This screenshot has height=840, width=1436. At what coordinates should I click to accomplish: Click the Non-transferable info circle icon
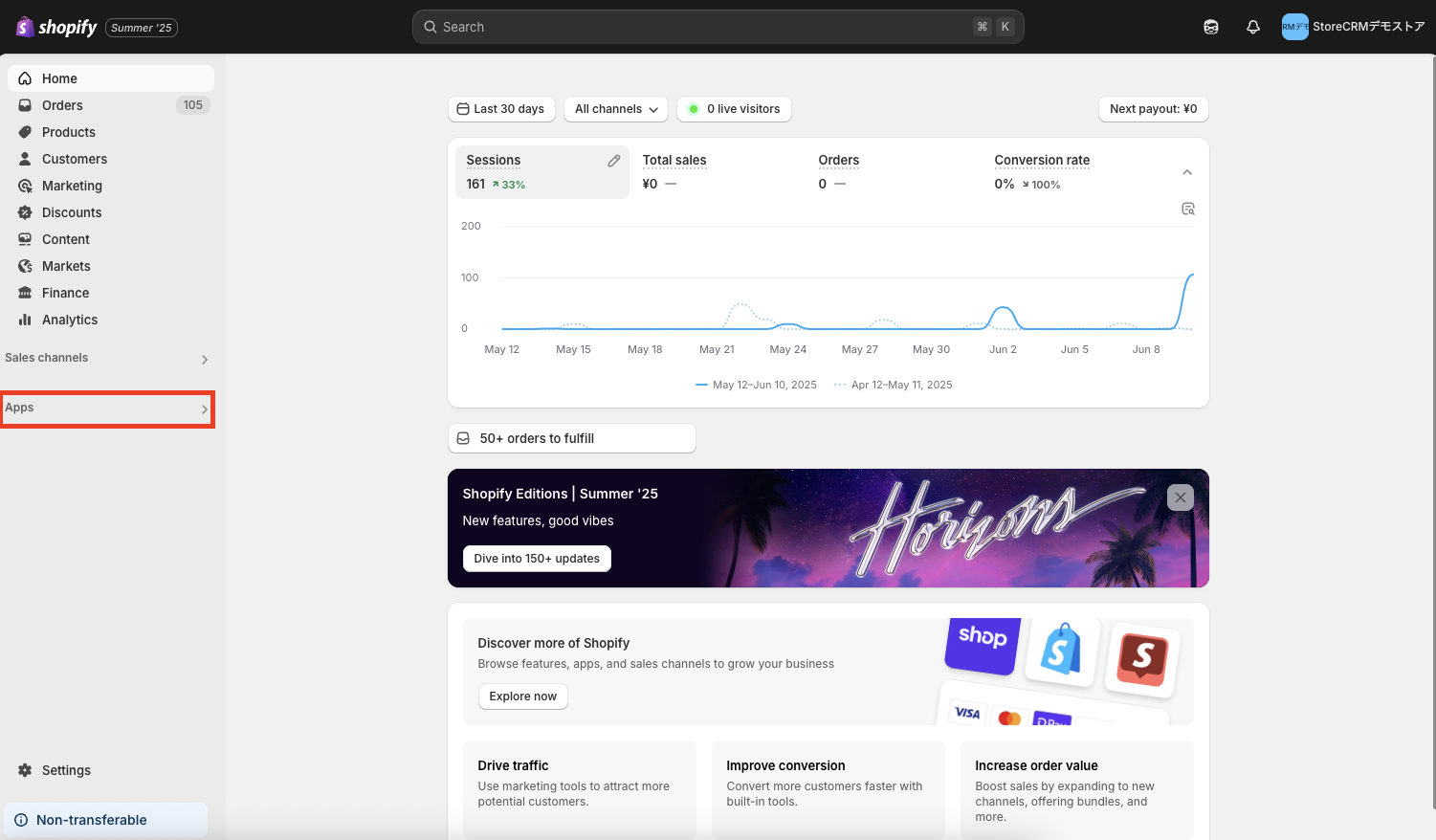coord(21,820)
